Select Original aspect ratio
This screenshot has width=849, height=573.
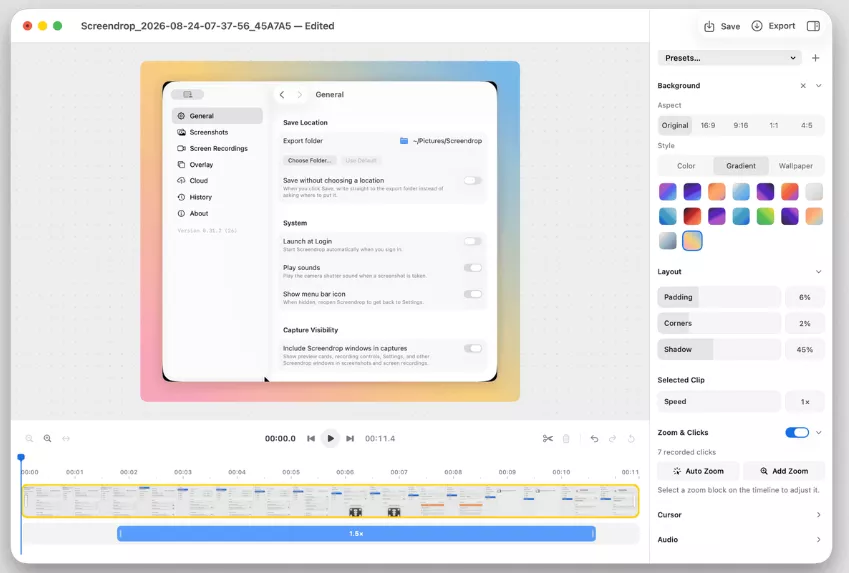675,125
